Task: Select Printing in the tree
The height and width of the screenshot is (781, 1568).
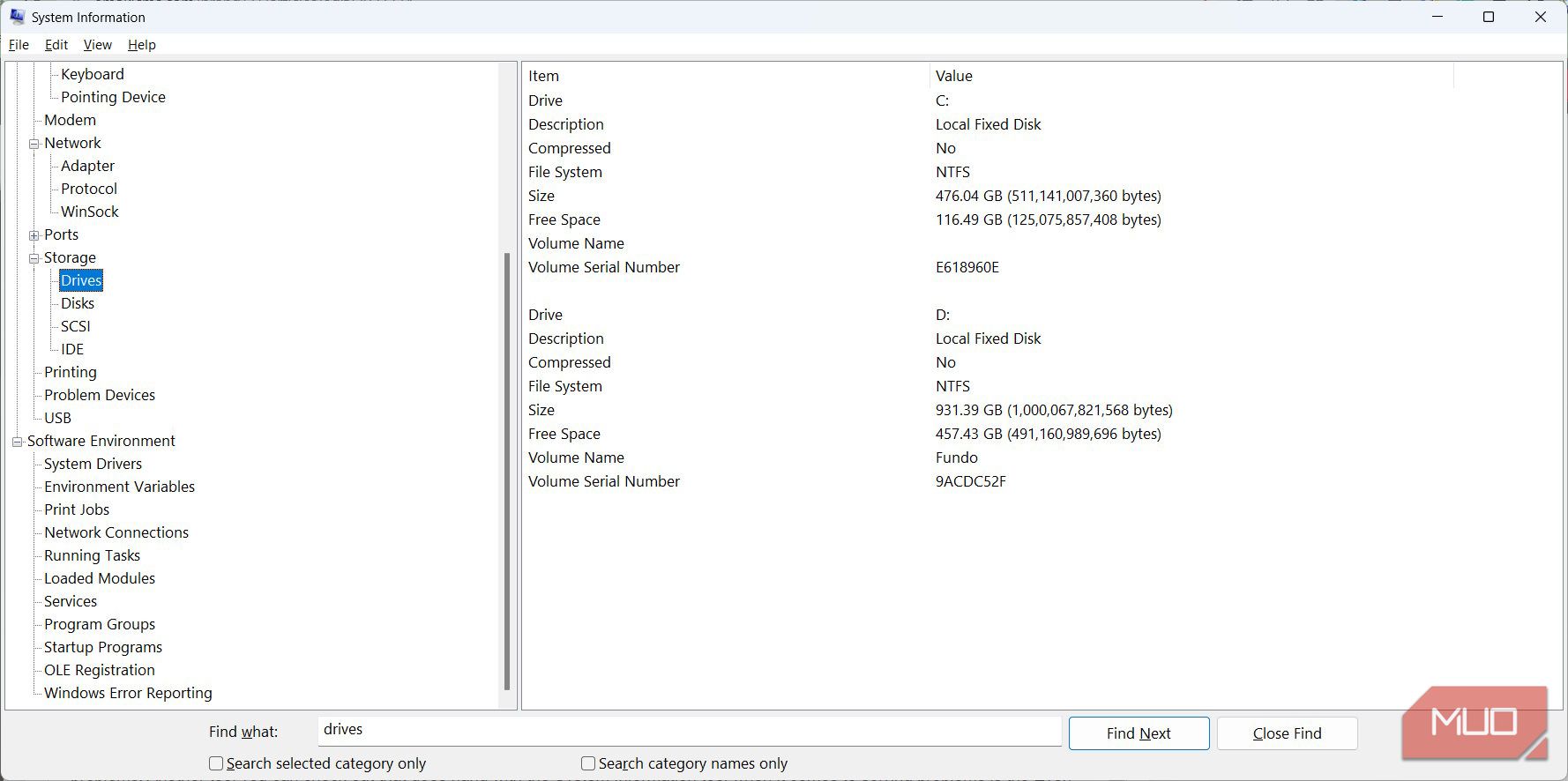Action: pos(71,372)
